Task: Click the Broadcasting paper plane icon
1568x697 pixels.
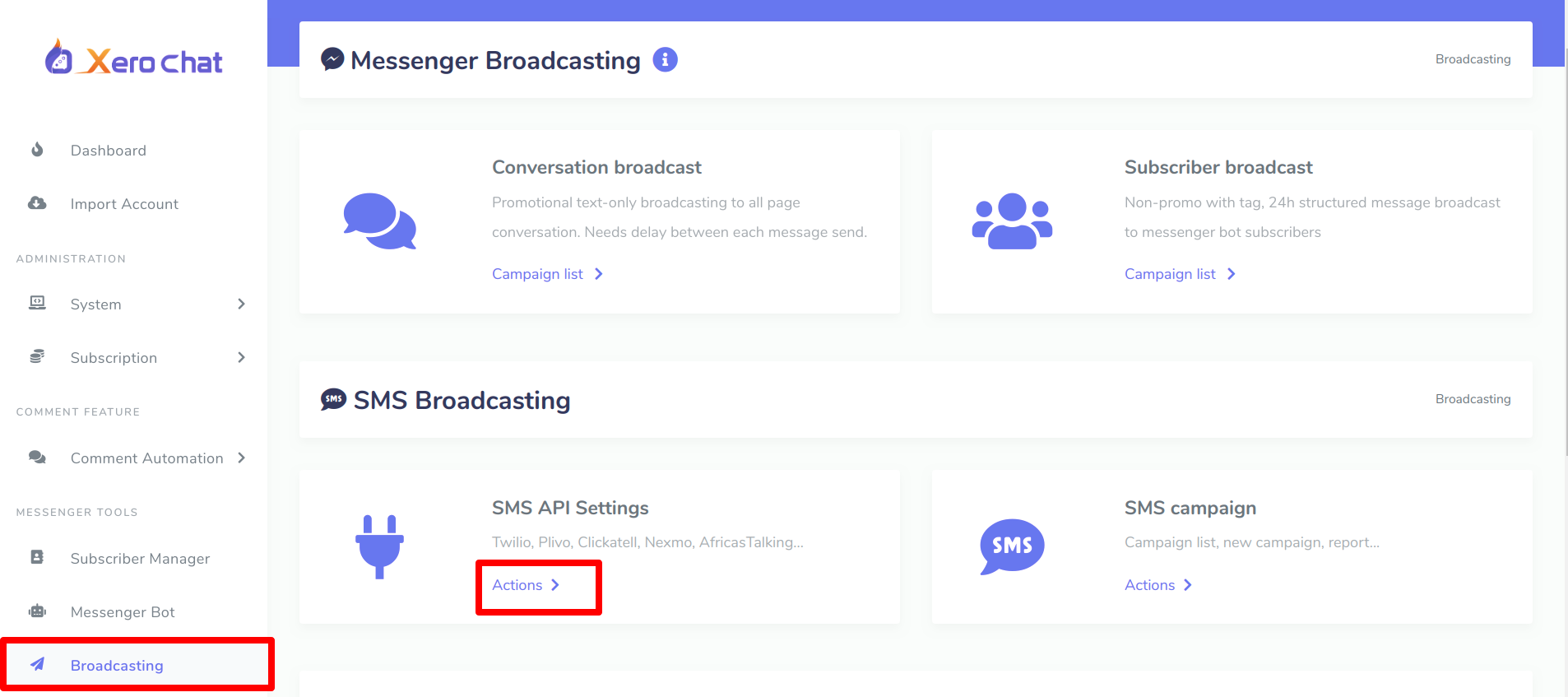Action: tap(37, 664)
